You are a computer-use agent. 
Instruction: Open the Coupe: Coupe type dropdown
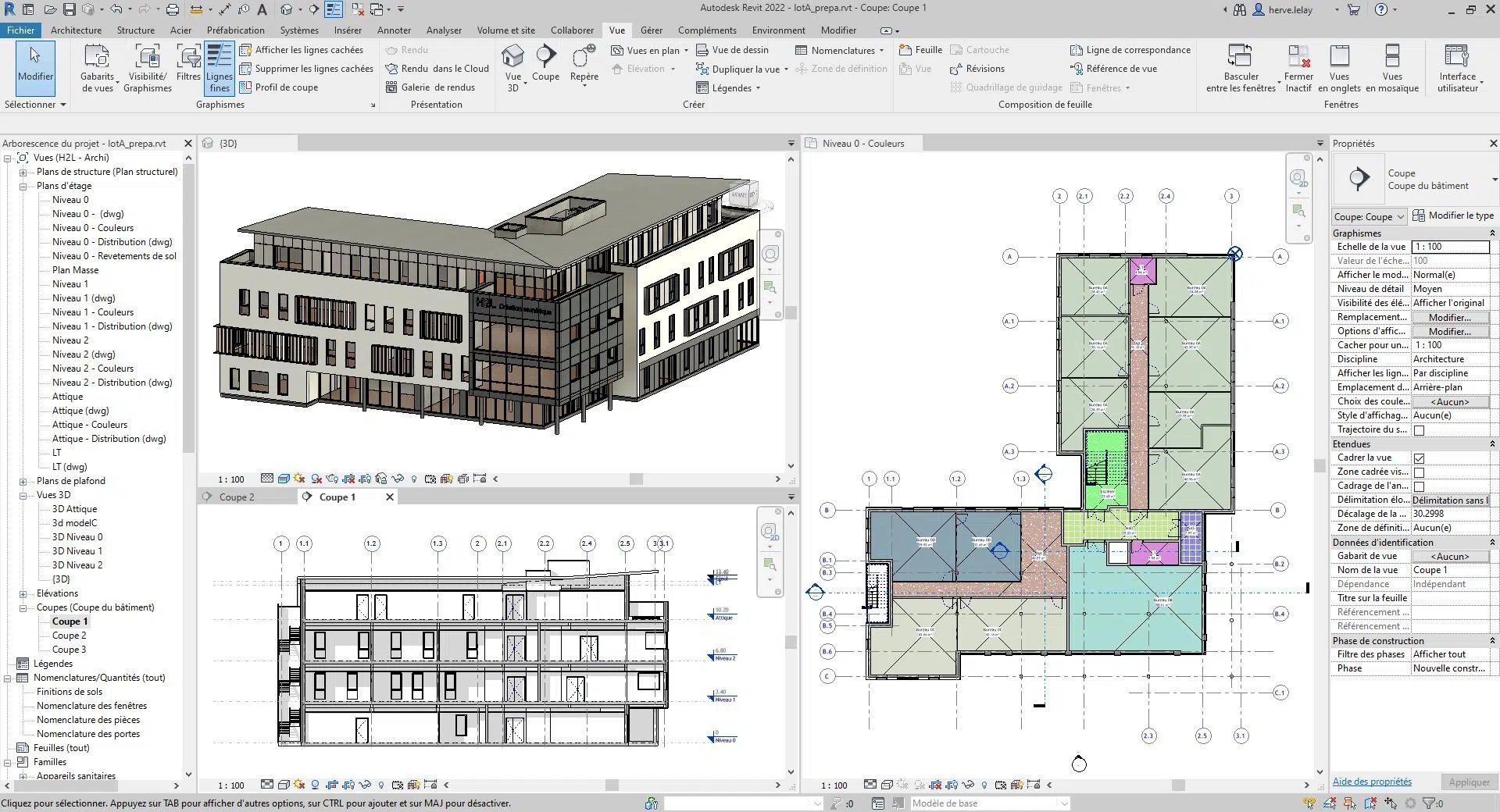(1370, 217)
